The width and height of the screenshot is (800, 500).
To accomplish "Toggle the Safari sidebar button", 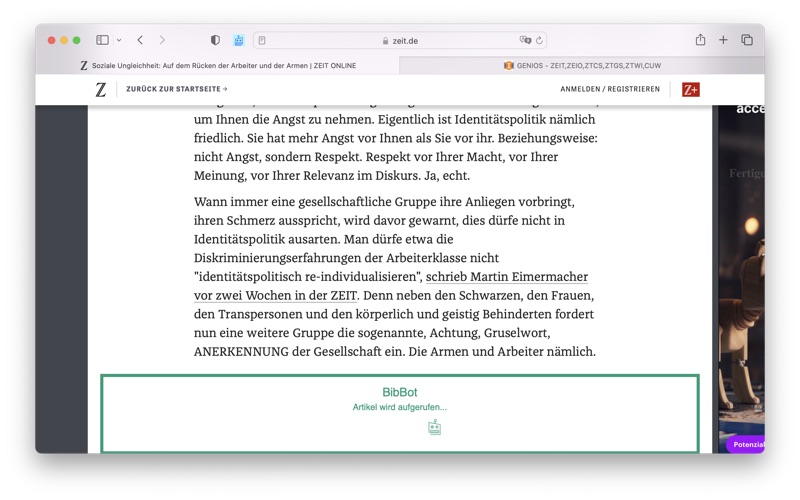I will click(x=102, y=40).
